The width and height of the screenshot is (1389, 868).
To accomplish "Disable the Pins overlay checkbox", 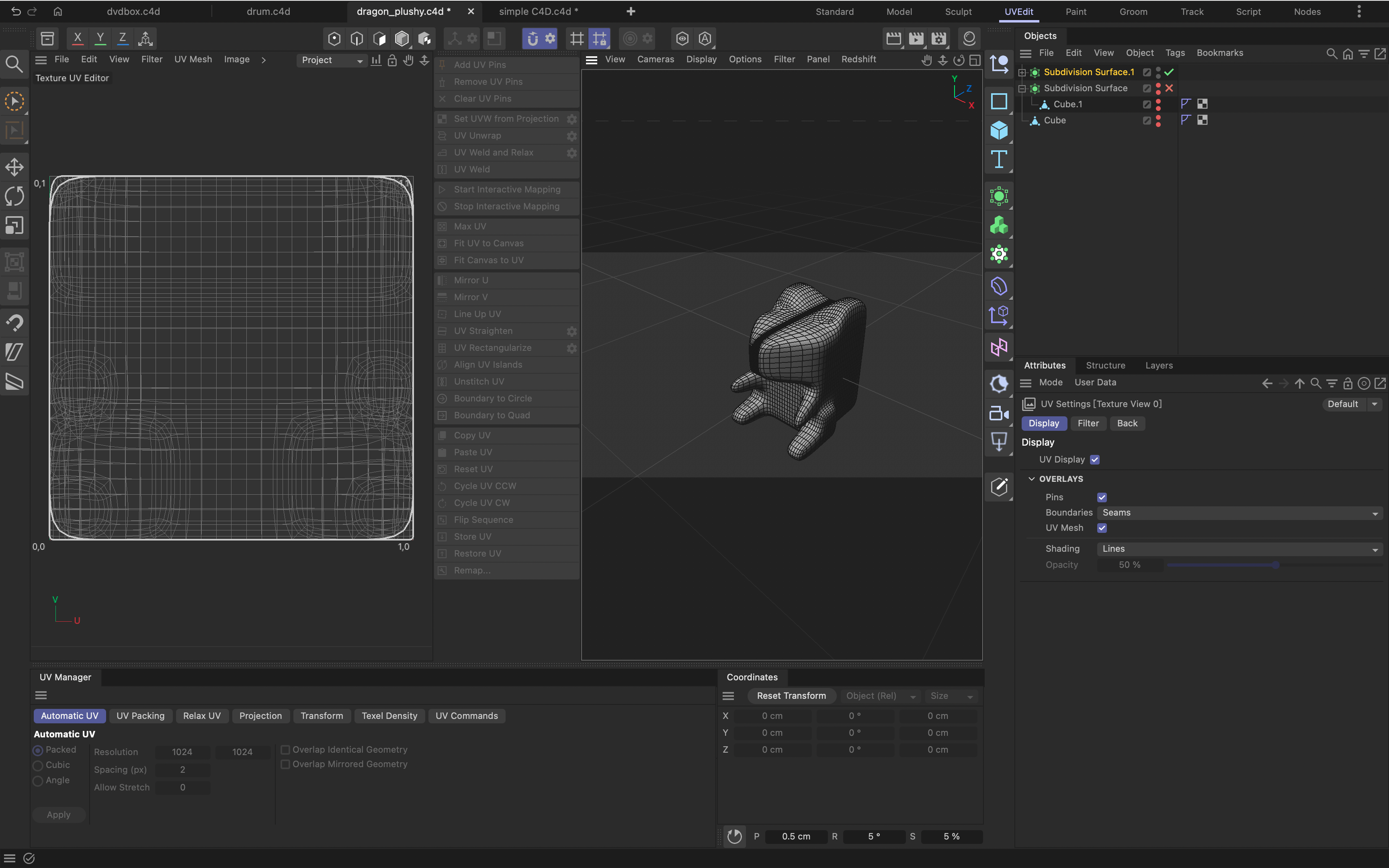I will (1102, 497).
